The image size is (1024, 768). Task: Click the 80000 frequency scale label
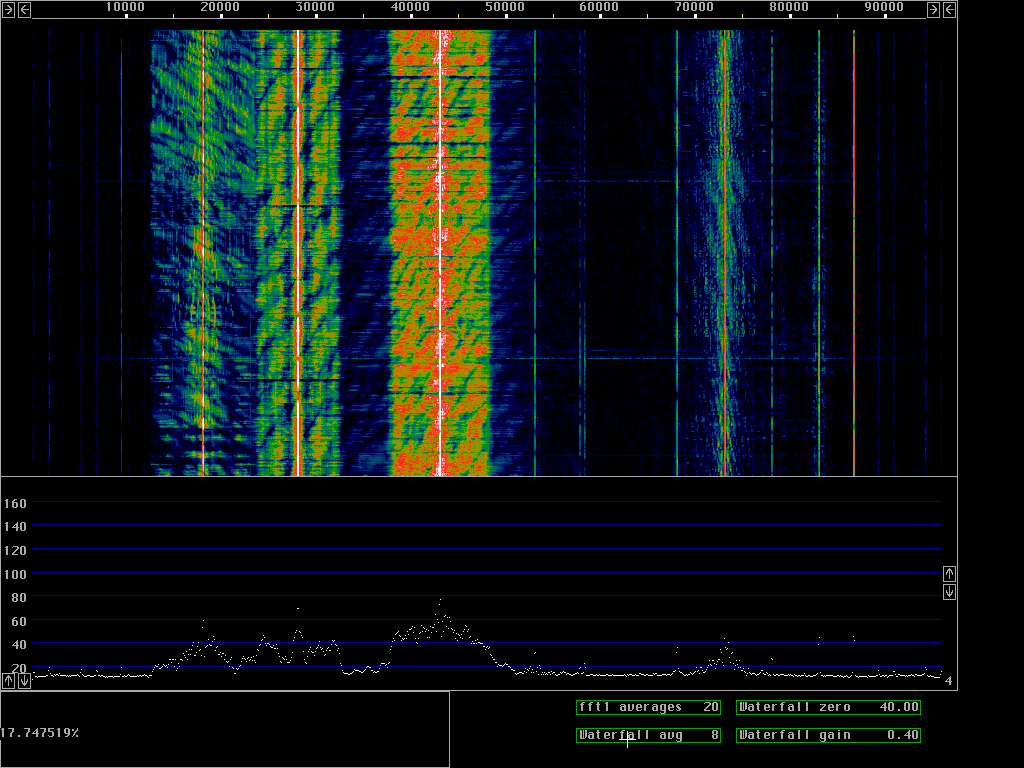789,7
